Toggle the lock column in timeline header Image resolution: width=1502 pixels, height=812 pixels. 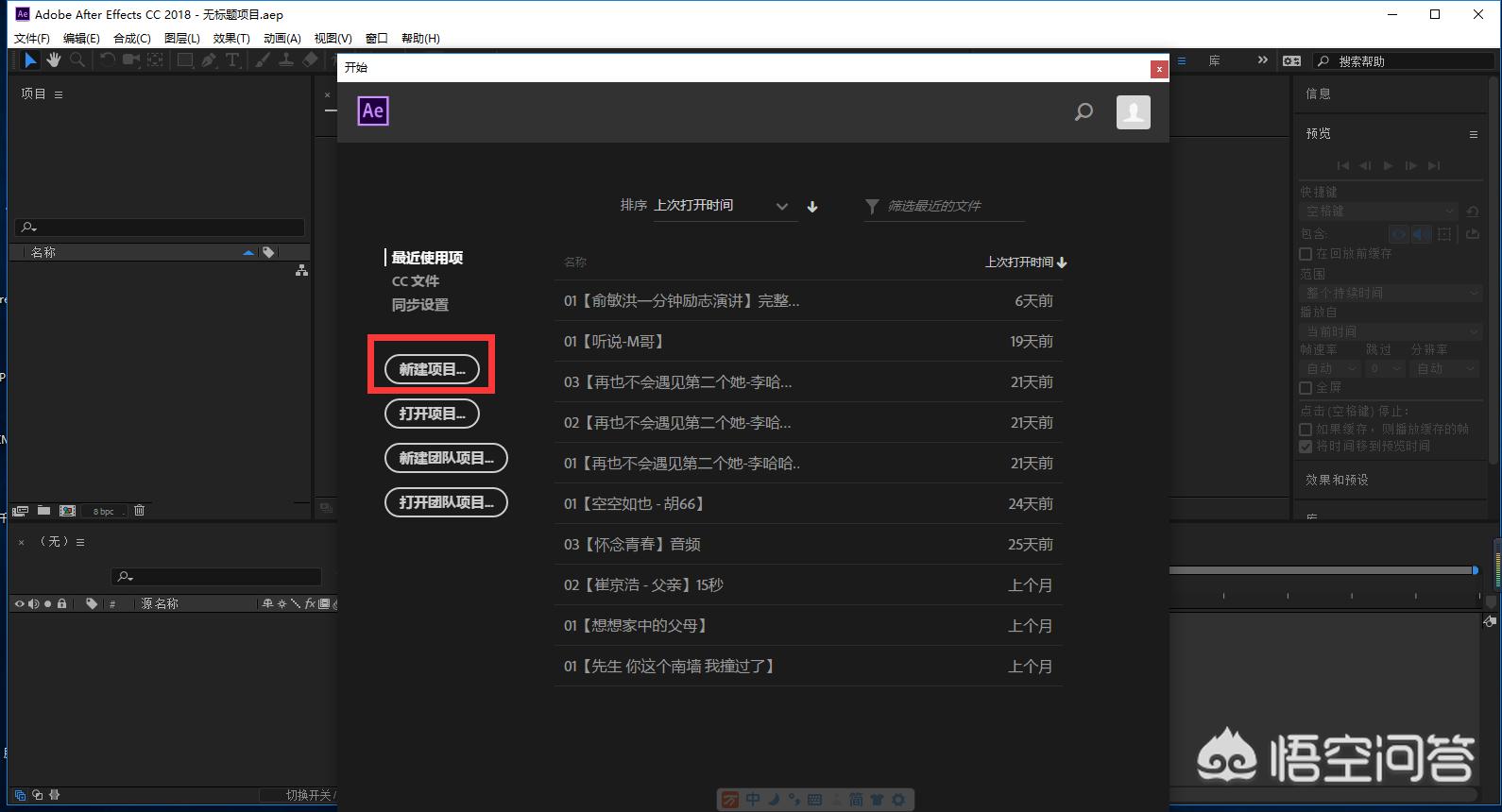tap(62, 603)
